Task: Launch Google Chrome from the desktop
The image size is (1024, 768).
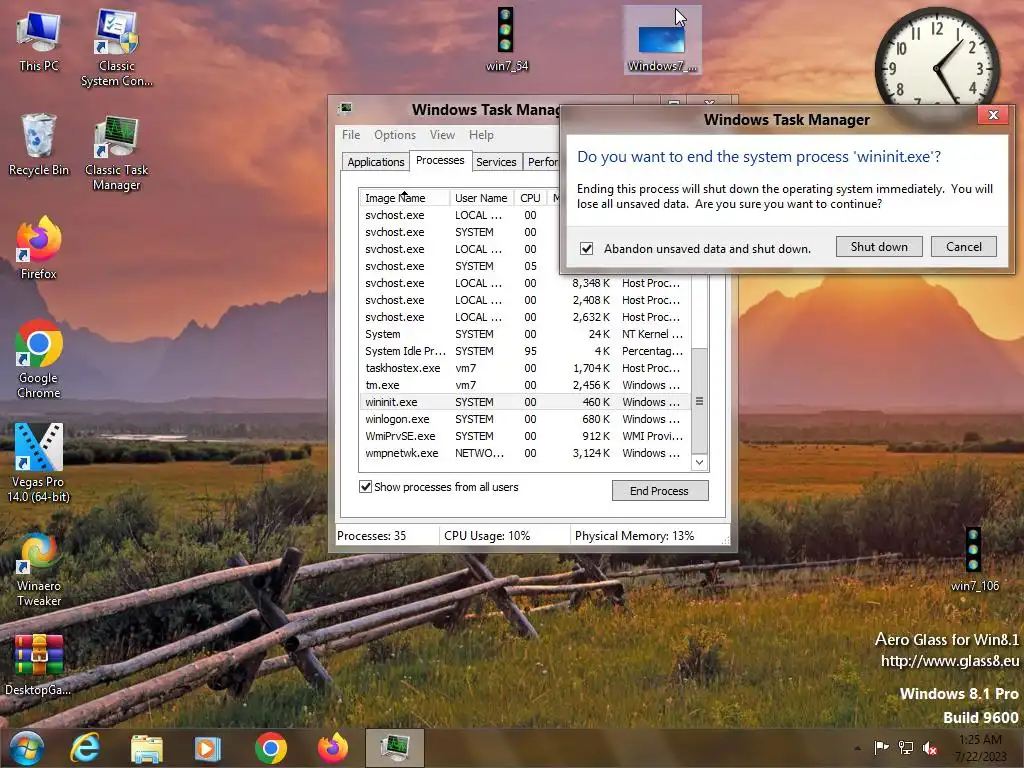Action: 39,359
